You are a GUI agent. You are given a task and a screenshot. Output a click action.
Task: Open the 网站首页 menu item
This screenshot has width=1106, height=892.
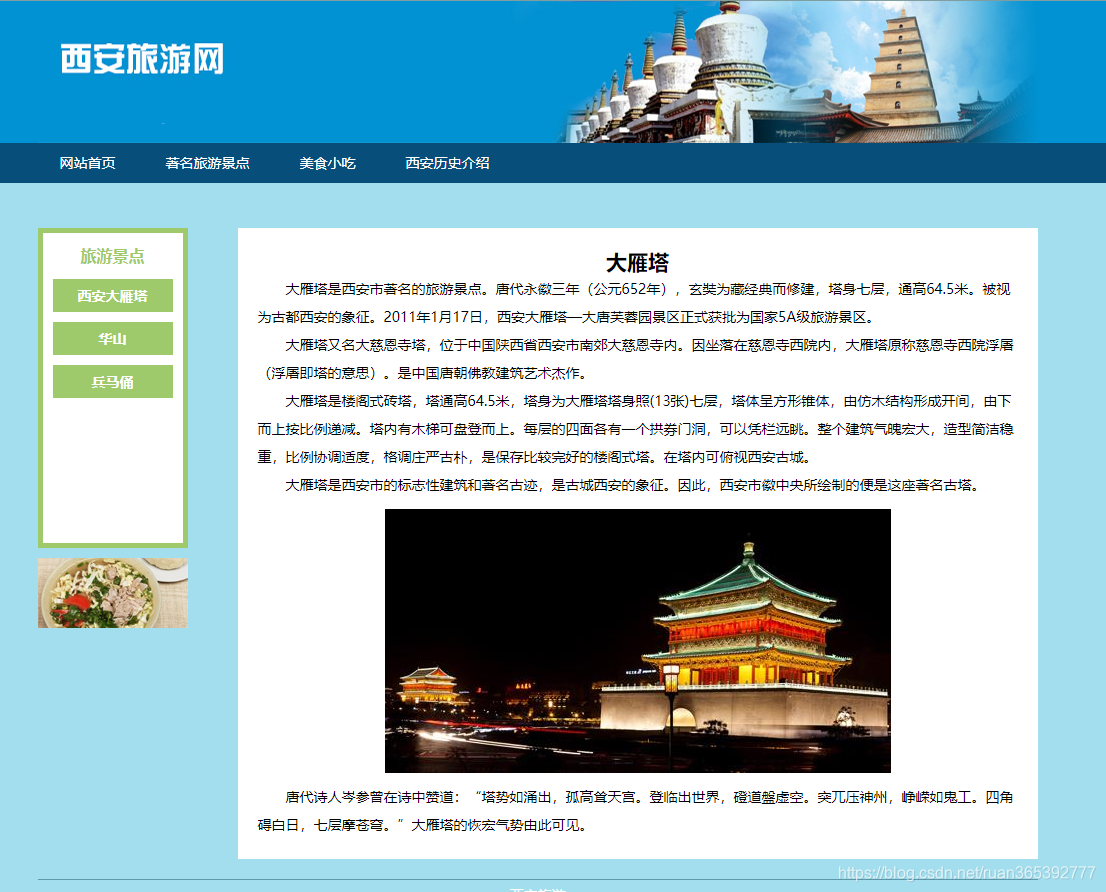tap(88, 163)
